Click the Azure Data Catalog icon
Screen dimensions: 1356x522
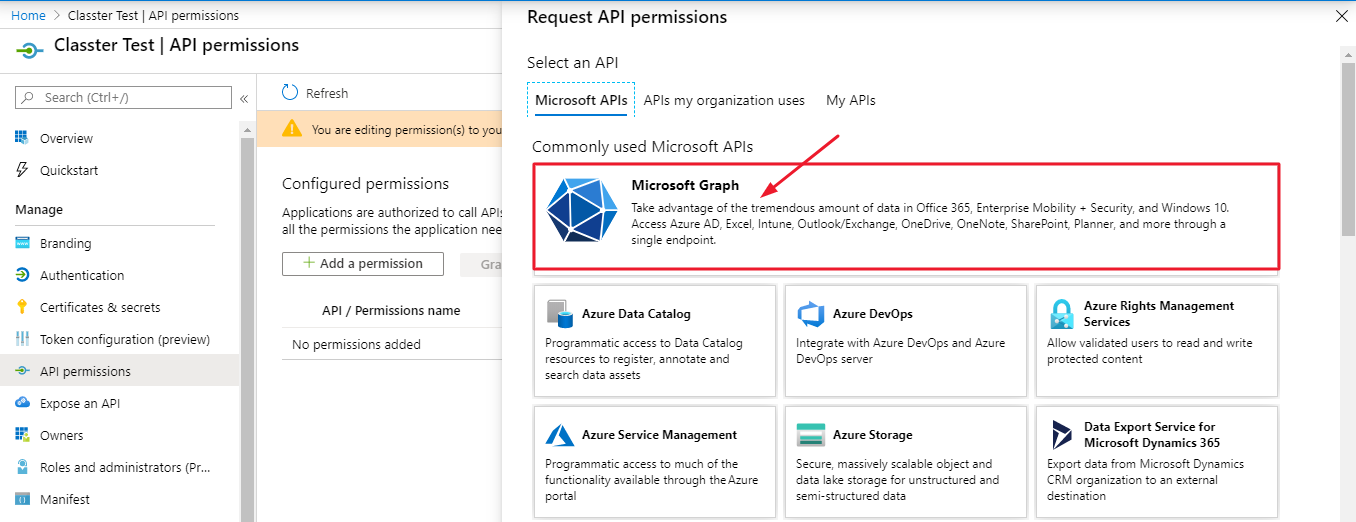(x=560, y=313)
